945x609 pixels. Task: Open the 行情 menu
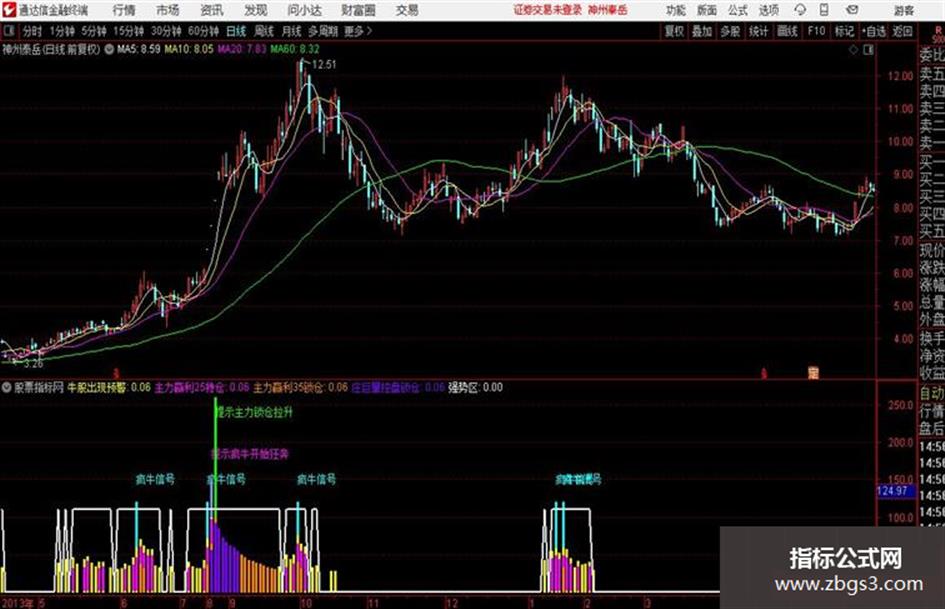tap(124, 10)
